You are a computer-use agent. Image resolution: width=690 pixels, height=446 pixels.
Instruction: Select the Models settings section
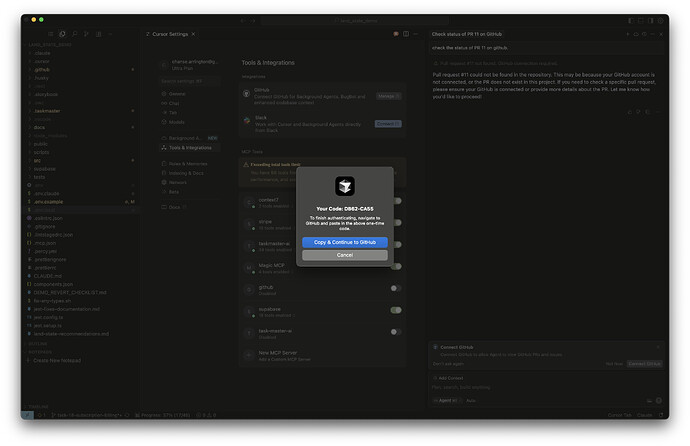190,122
